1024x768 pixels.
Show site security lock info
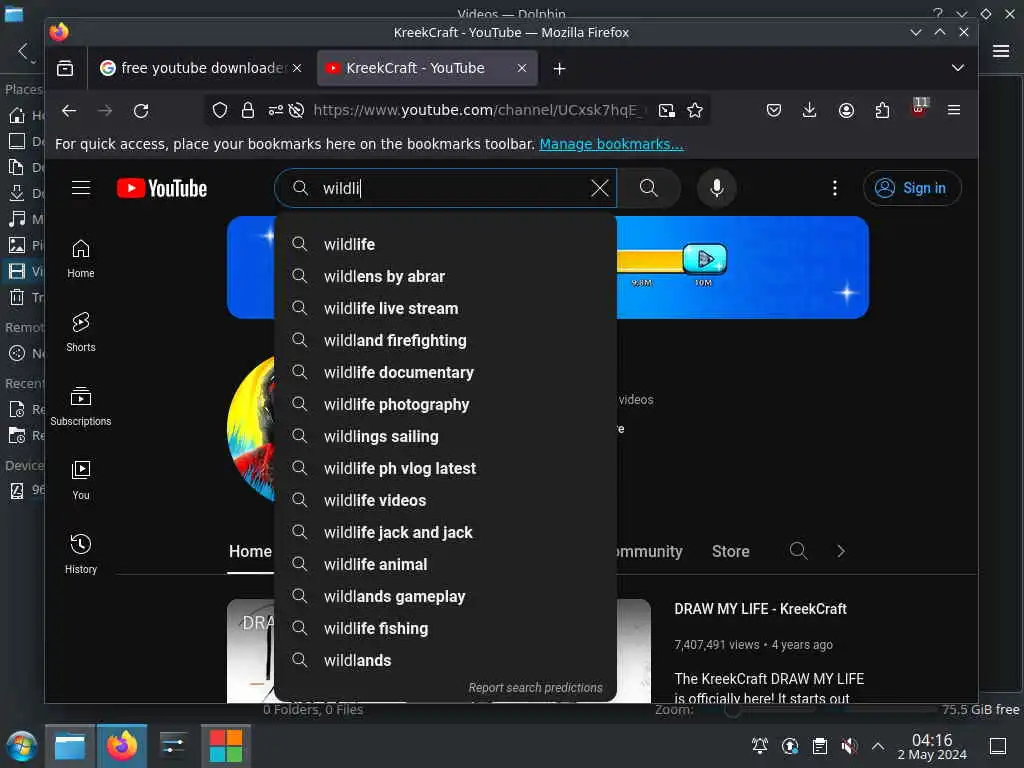click(248, 110)
